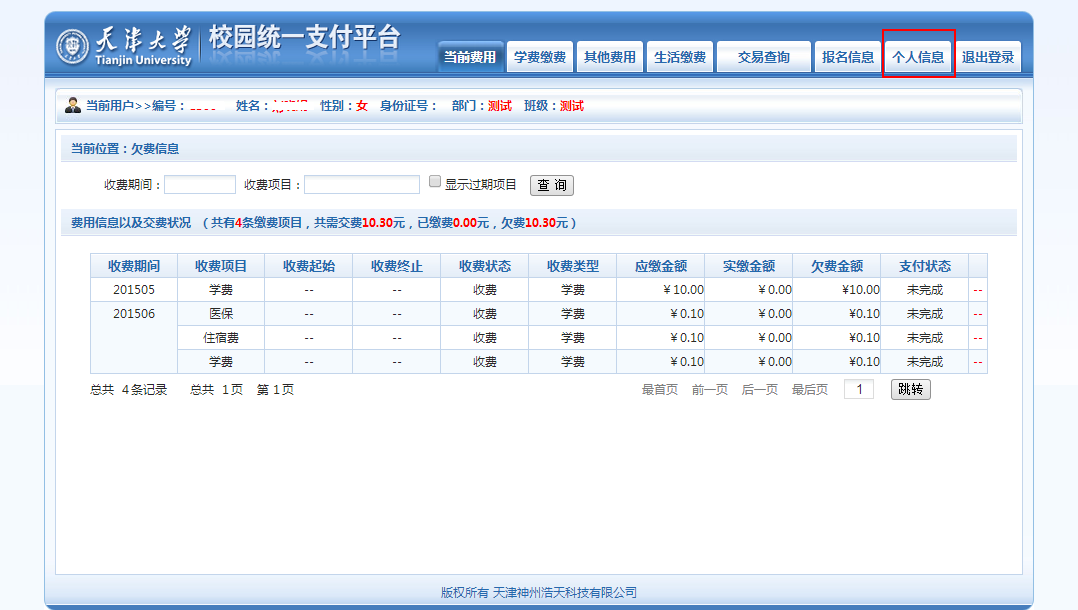The image size is (1078, 610).
Task: Go to the 生活缴费 tab
Action: tap(680, 57)
